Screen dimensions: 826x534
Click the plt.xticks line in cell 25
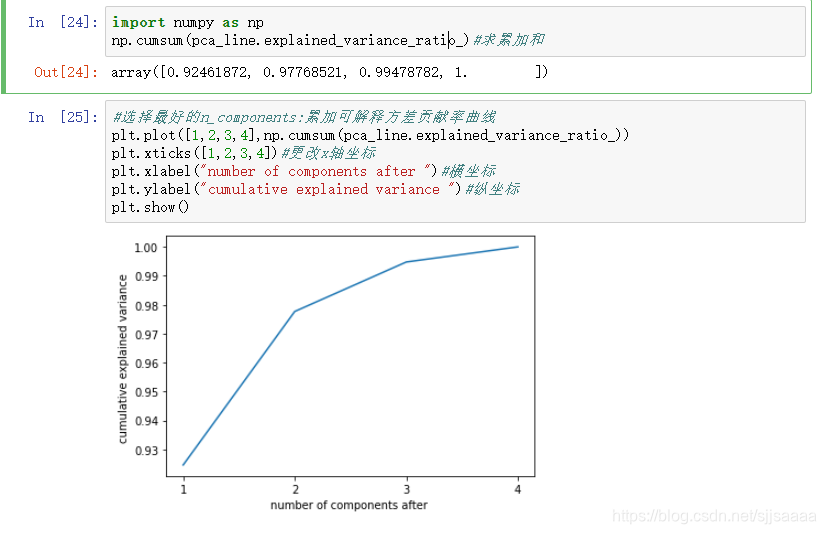coord(243,154)
